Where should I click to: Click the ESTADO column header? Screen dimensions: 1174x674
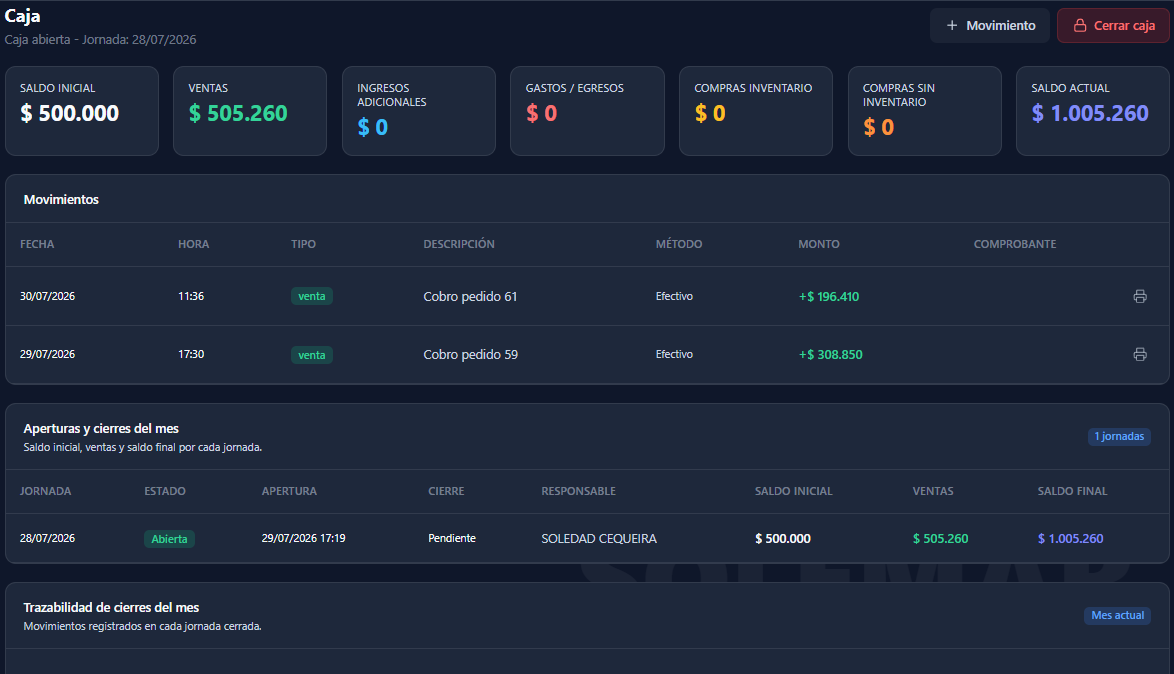pyautogui.click(x=165, y=491)
